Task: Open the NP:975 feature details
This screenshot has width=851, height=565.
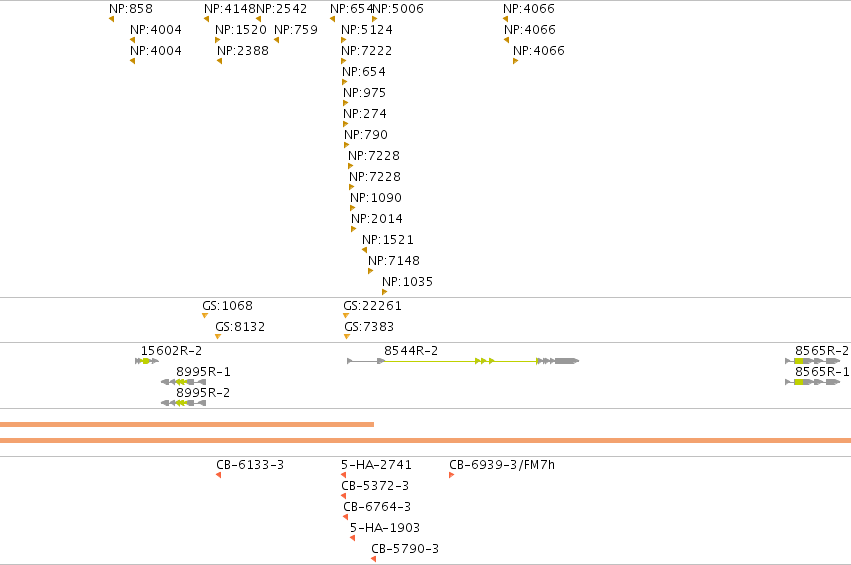Action: pyautogui.click(x=364, y=93)
